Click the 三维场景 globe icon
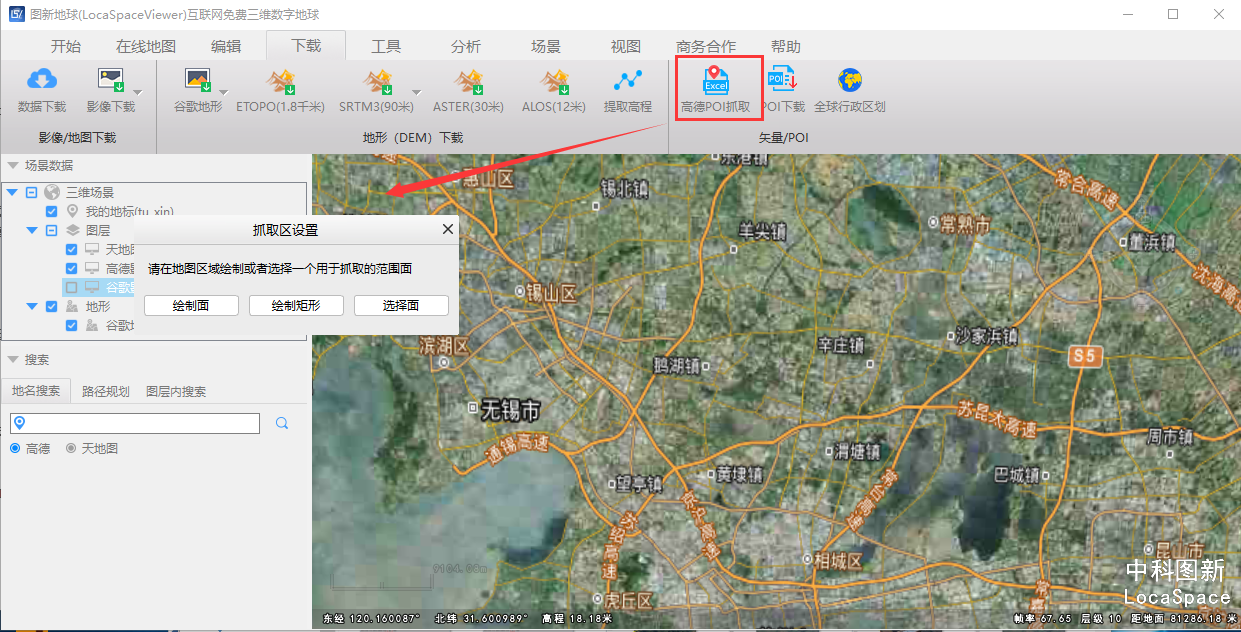Image resolution: width=1241 pixels, height=632 pixels. (52, 192)
